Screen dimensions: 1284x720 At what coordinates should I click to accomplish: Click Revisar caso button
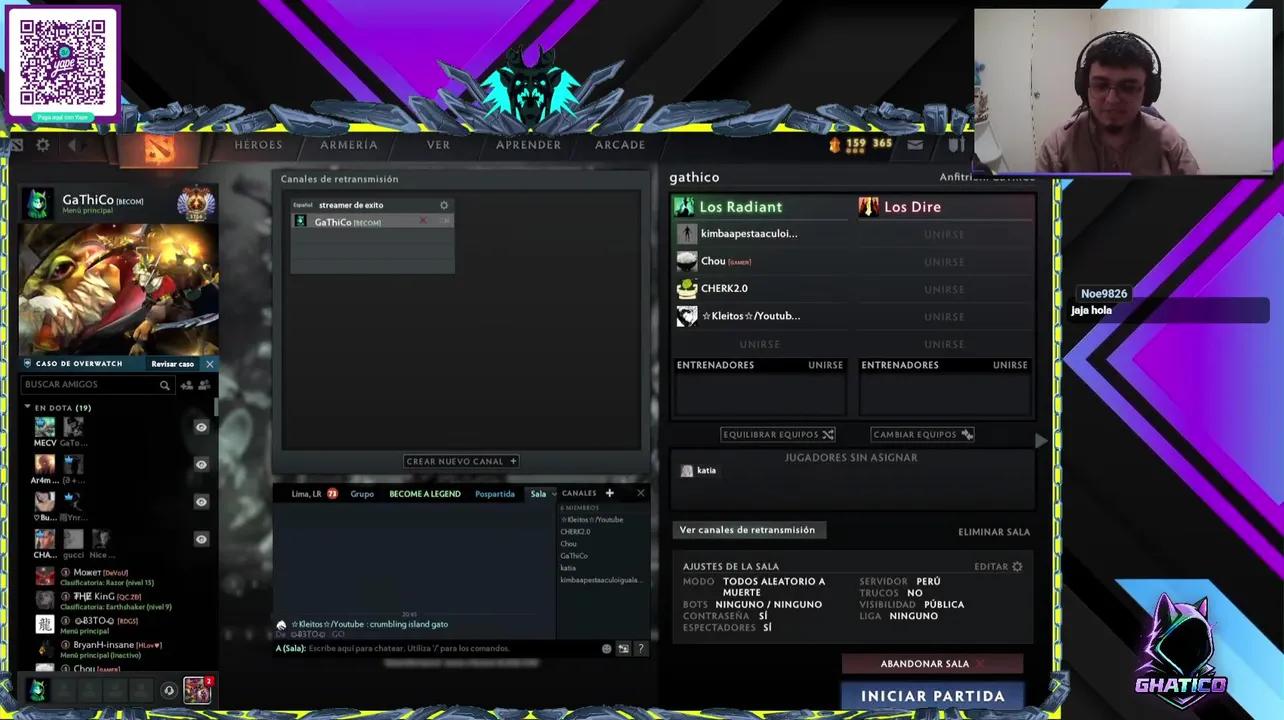click(173, 364)
